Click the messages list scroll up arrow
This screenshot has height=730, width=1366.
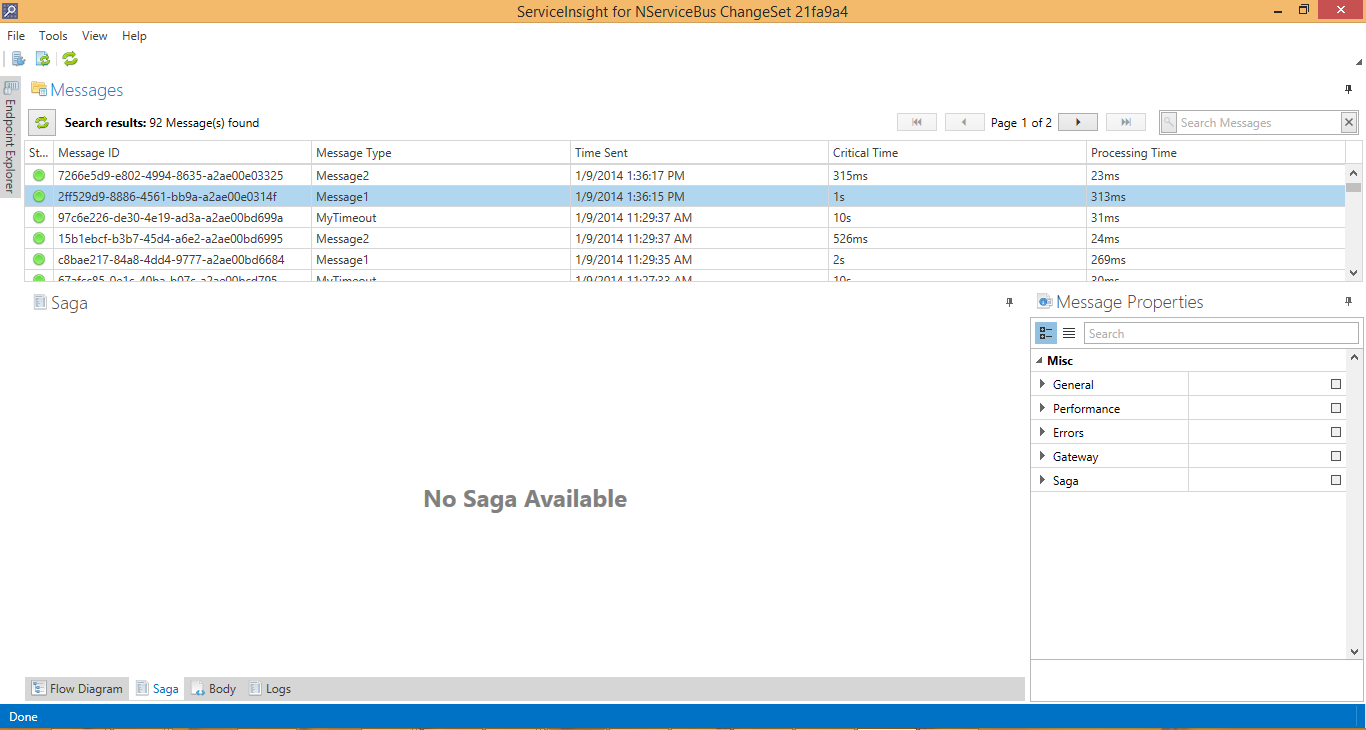(1354, 175)
